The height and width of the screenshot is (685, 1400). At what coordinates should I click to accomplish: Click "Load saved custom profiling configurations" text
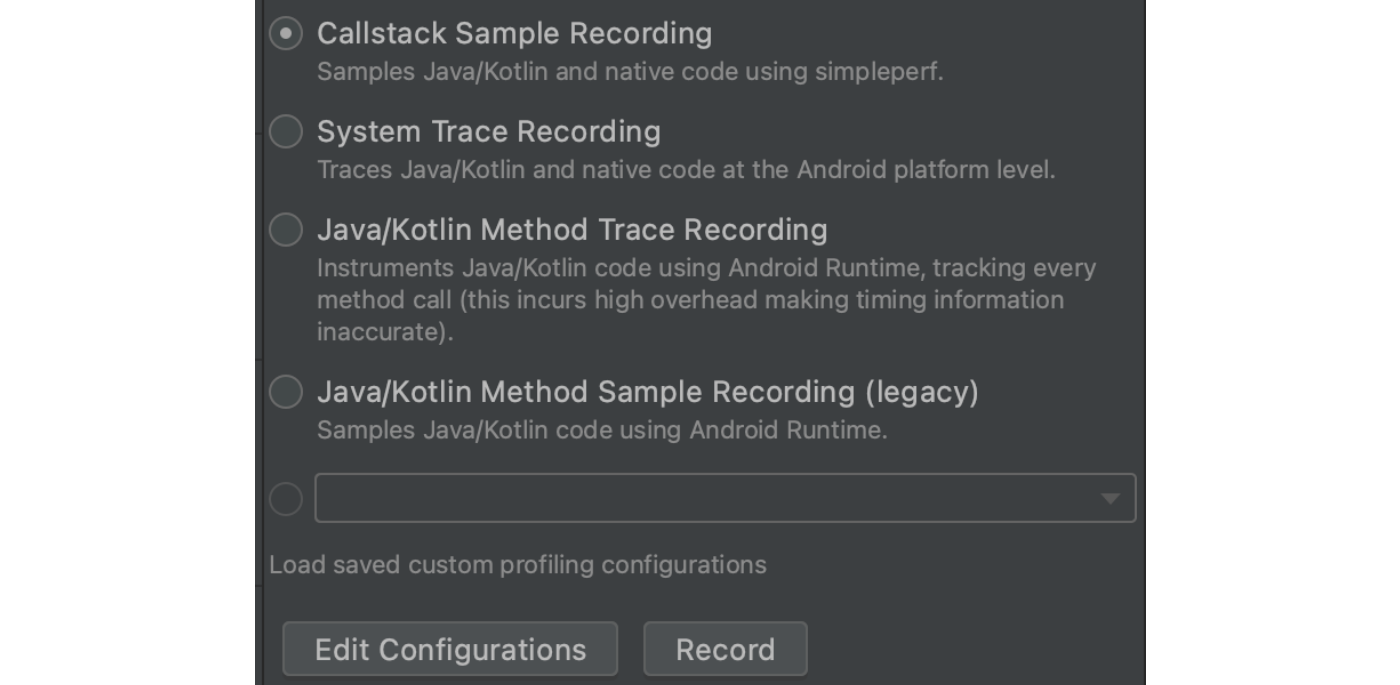(517, 565)
